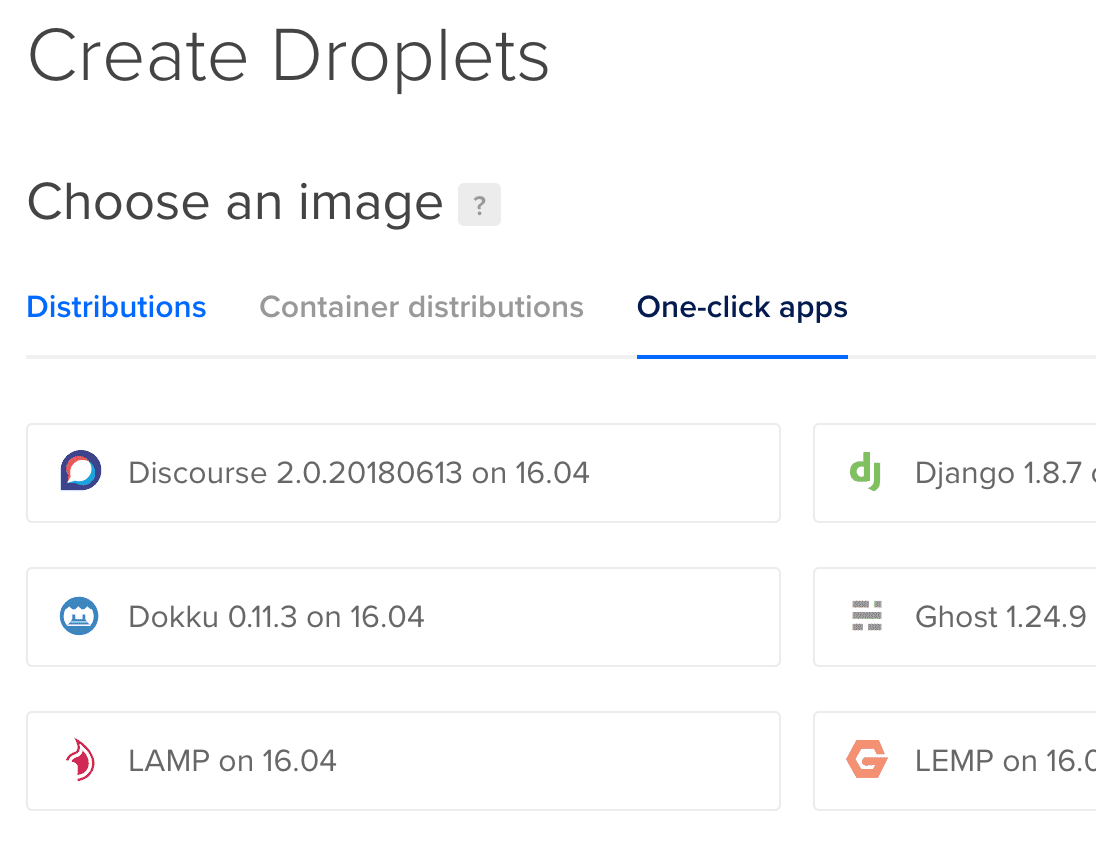The width and height of the screenshot is (1096, 850).
Task: Choose Discourse 2.0.20180613 on 16.04 image
Action: tap(403, 473)
